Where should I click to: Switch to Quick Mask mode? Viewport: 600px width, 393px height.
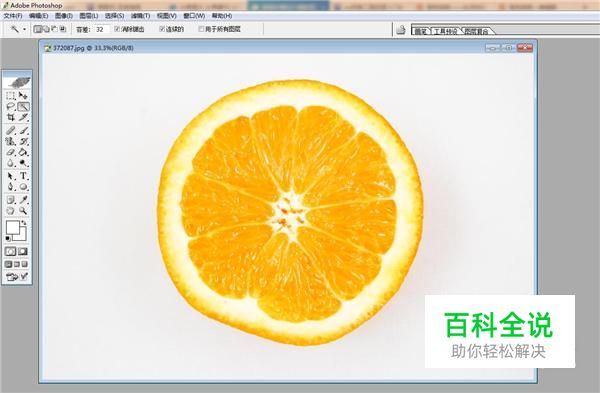(x=23, y=251)
